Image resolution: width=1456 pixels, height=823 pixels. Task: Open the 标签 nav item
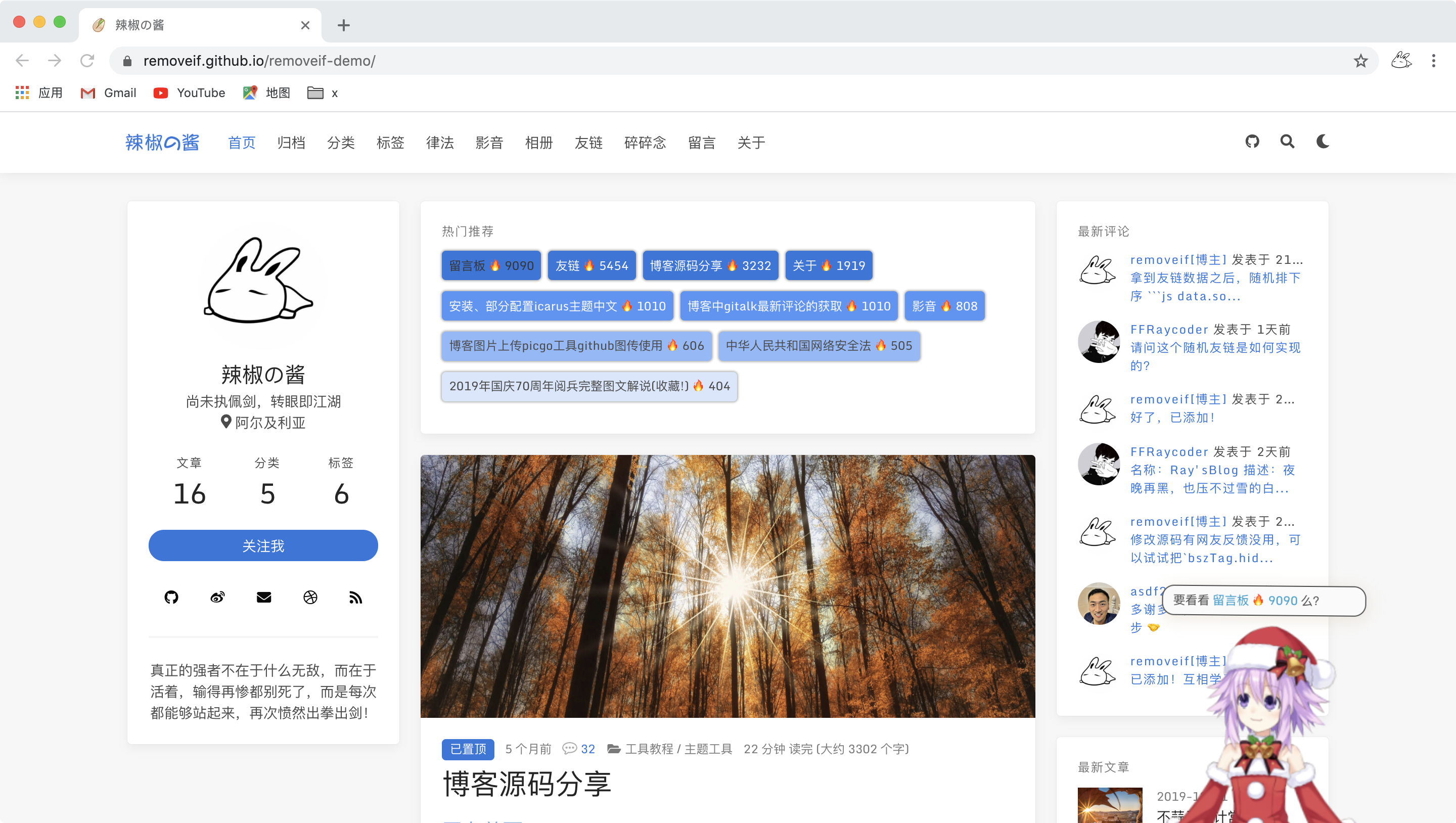click(x=391, y=143)
